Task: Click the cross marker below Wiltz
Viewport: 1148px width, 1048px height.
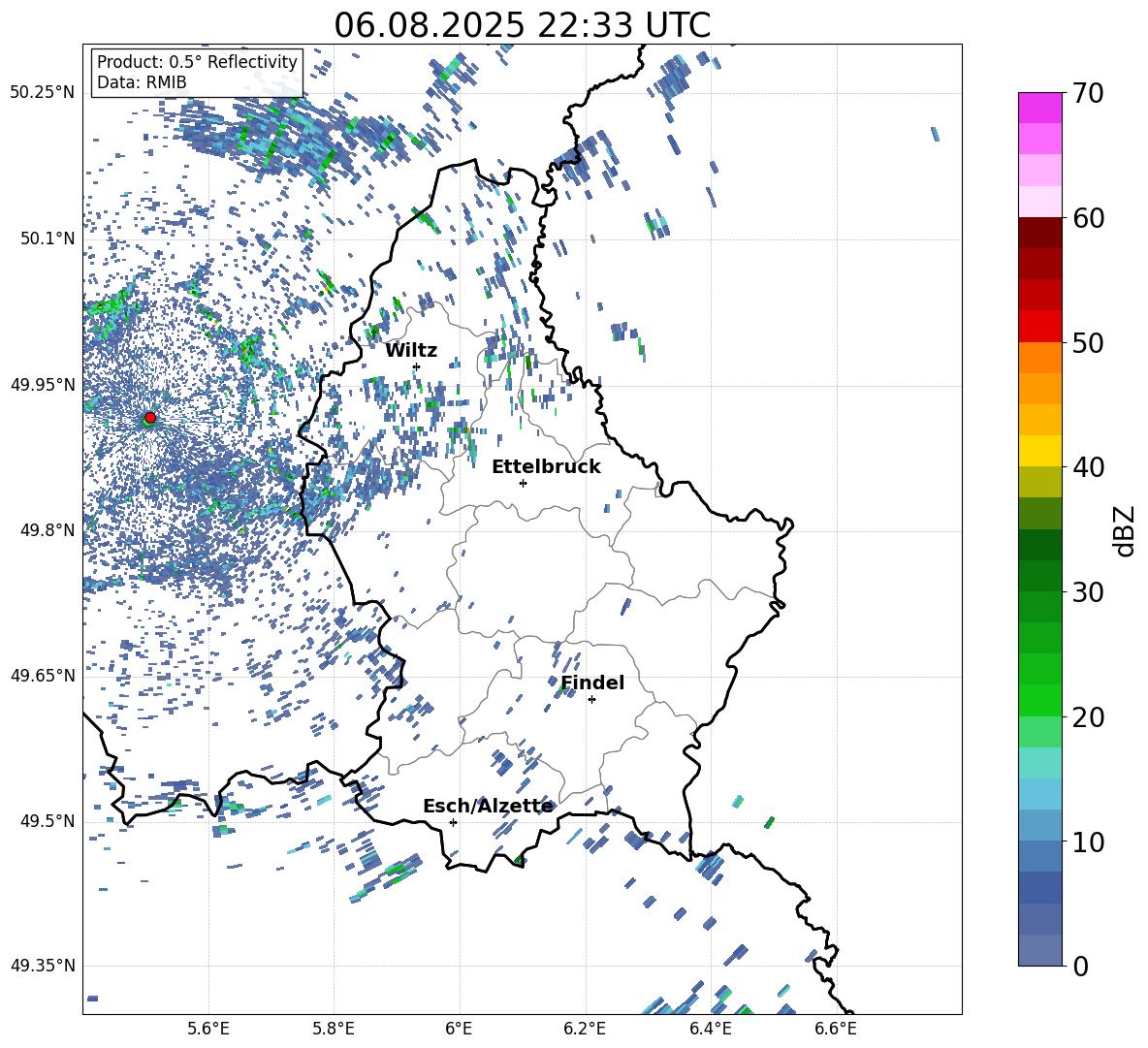Action: click(417, 366)
